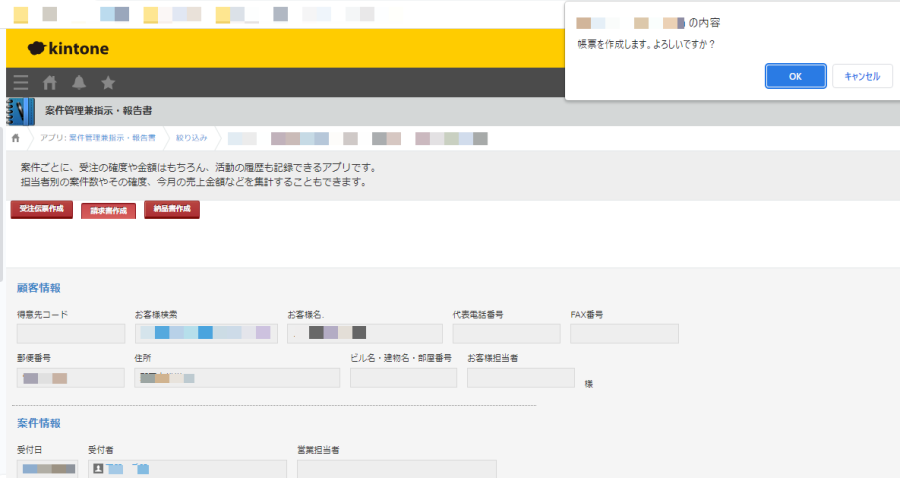
Task: Click the FAX番号 field
Action: 624,333
